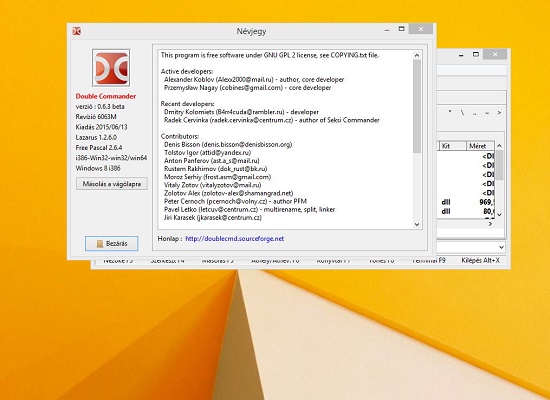550x400 pixels.
Task: Click 'verzió : 0.6.3 beta' text
Action: tap(100, 106)
